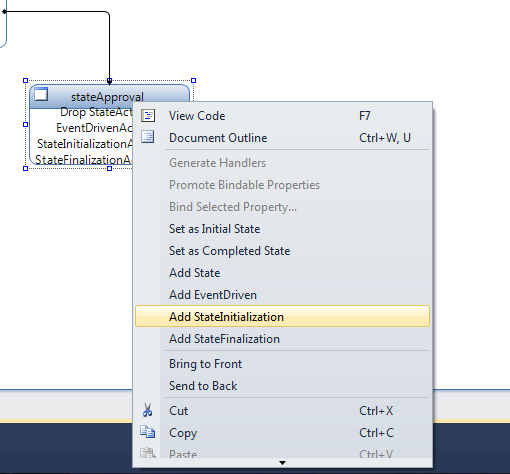This screenshot has height=474, width=510.
Task: Choose Cut from the context menu
Action: point(282,411)
